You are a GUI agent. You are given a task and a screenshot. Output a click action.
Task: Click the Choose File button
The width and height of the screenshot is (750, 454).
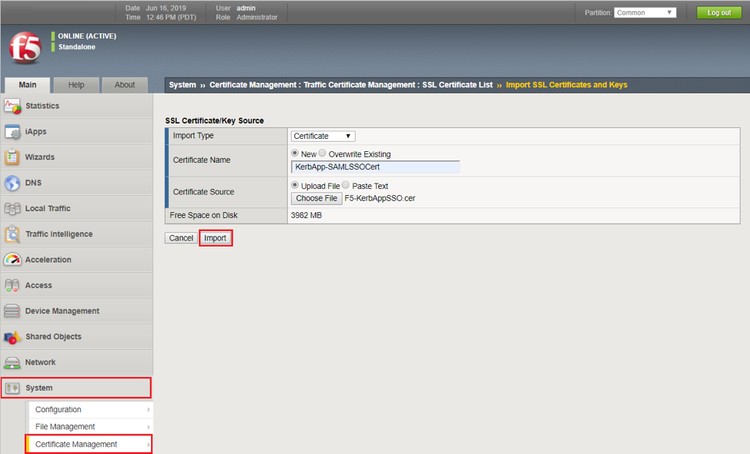(316, 198)
